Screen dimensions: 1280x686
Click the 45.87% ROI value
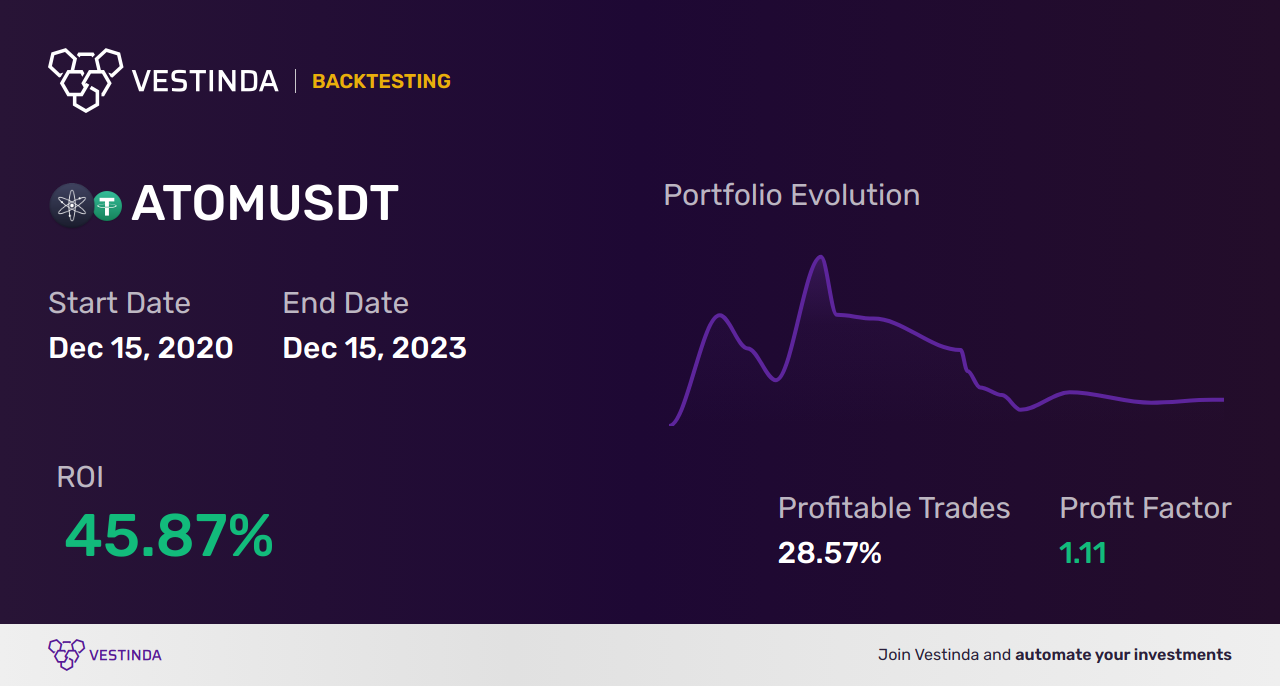169,536
